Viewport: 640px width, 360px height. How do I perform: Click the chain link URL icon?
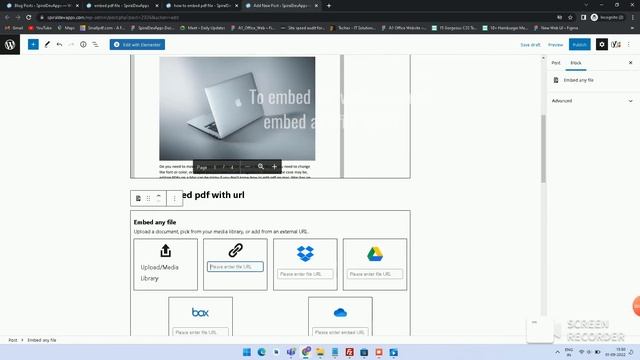click(x=236, y=250)
